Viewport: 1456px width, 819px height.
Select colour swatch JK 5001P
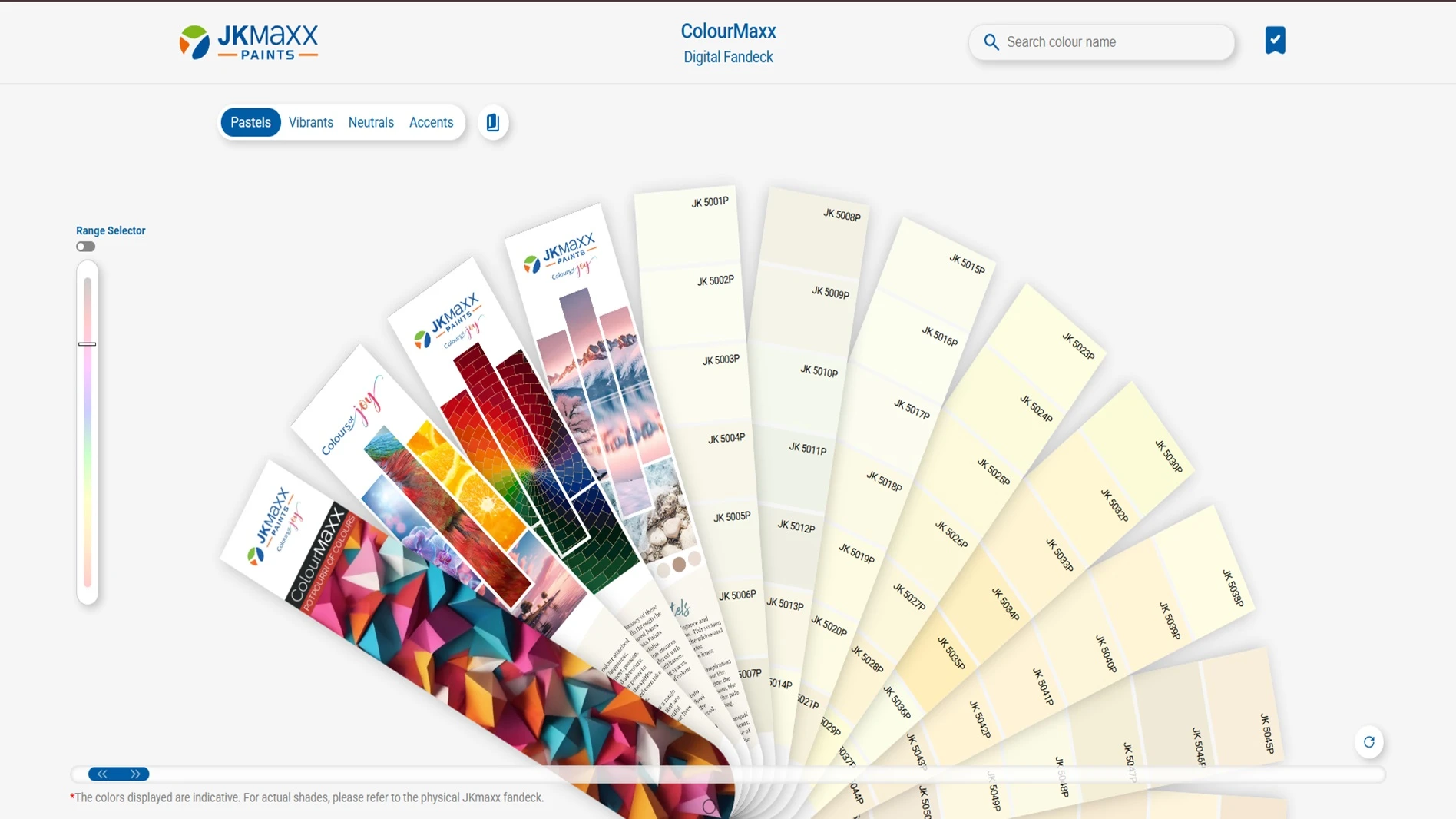click(x=686, y=227)
